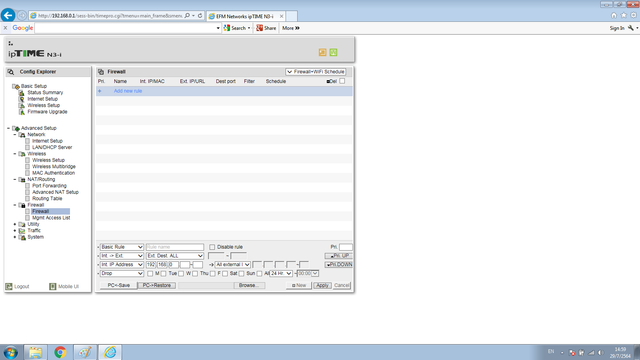Open the Drop action dropdown
The width and height of the screenshot is (640, 360).
(122, 273)
